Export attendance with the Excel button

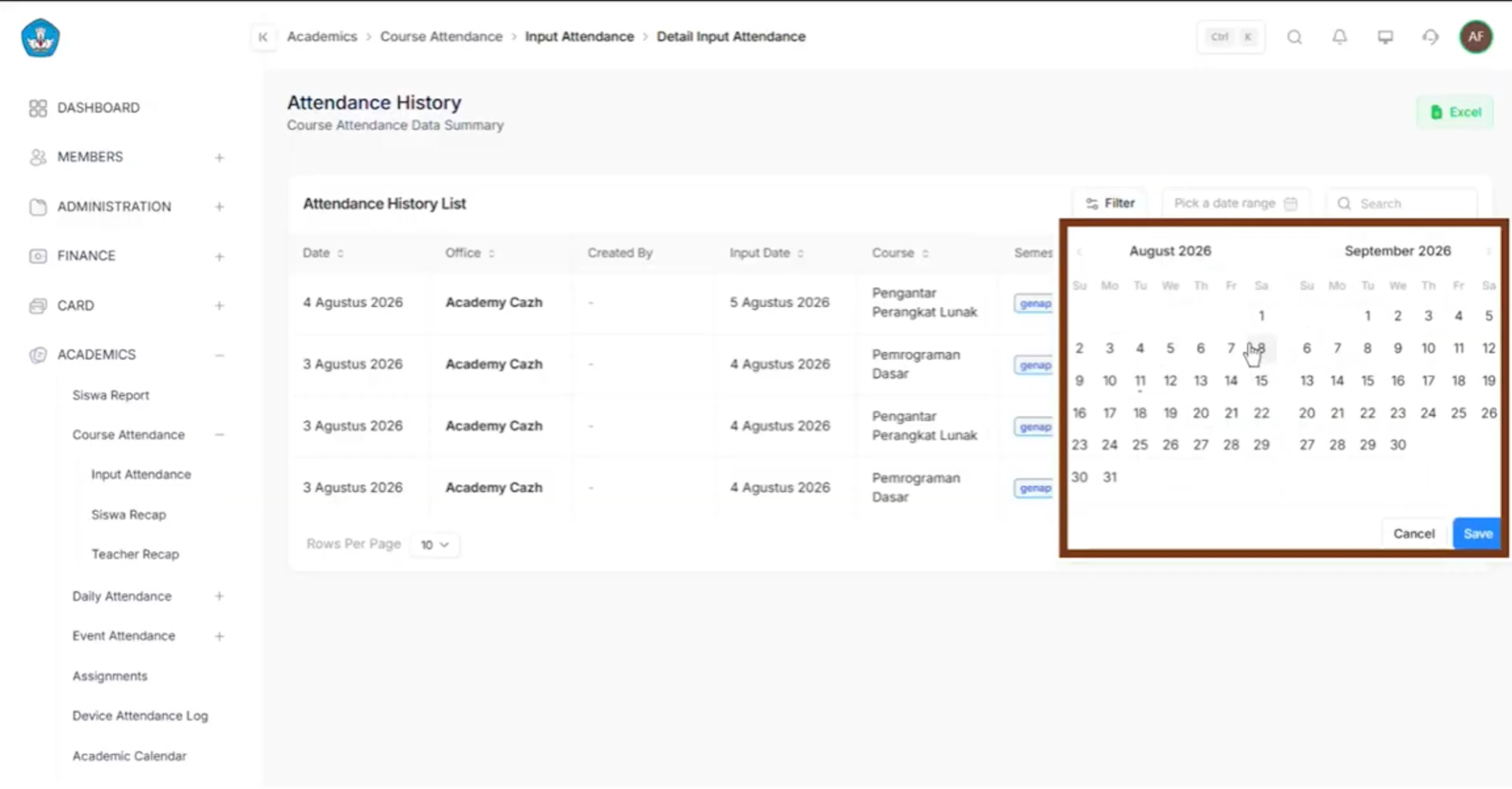(x=1455, y=112)
